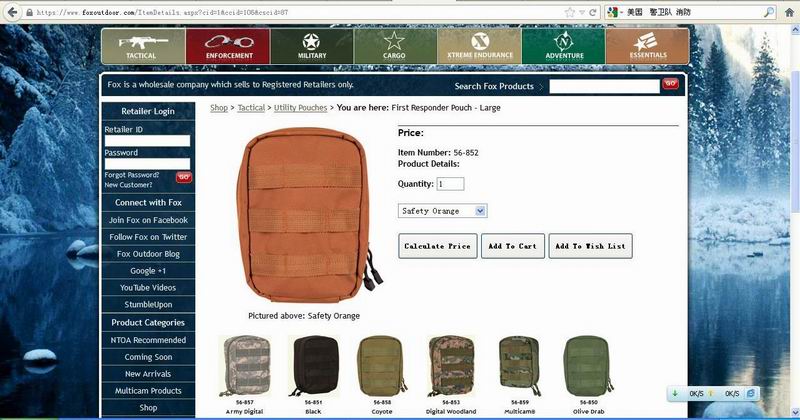
Task: Click the browser back arrow button
Action: (13, 12)
